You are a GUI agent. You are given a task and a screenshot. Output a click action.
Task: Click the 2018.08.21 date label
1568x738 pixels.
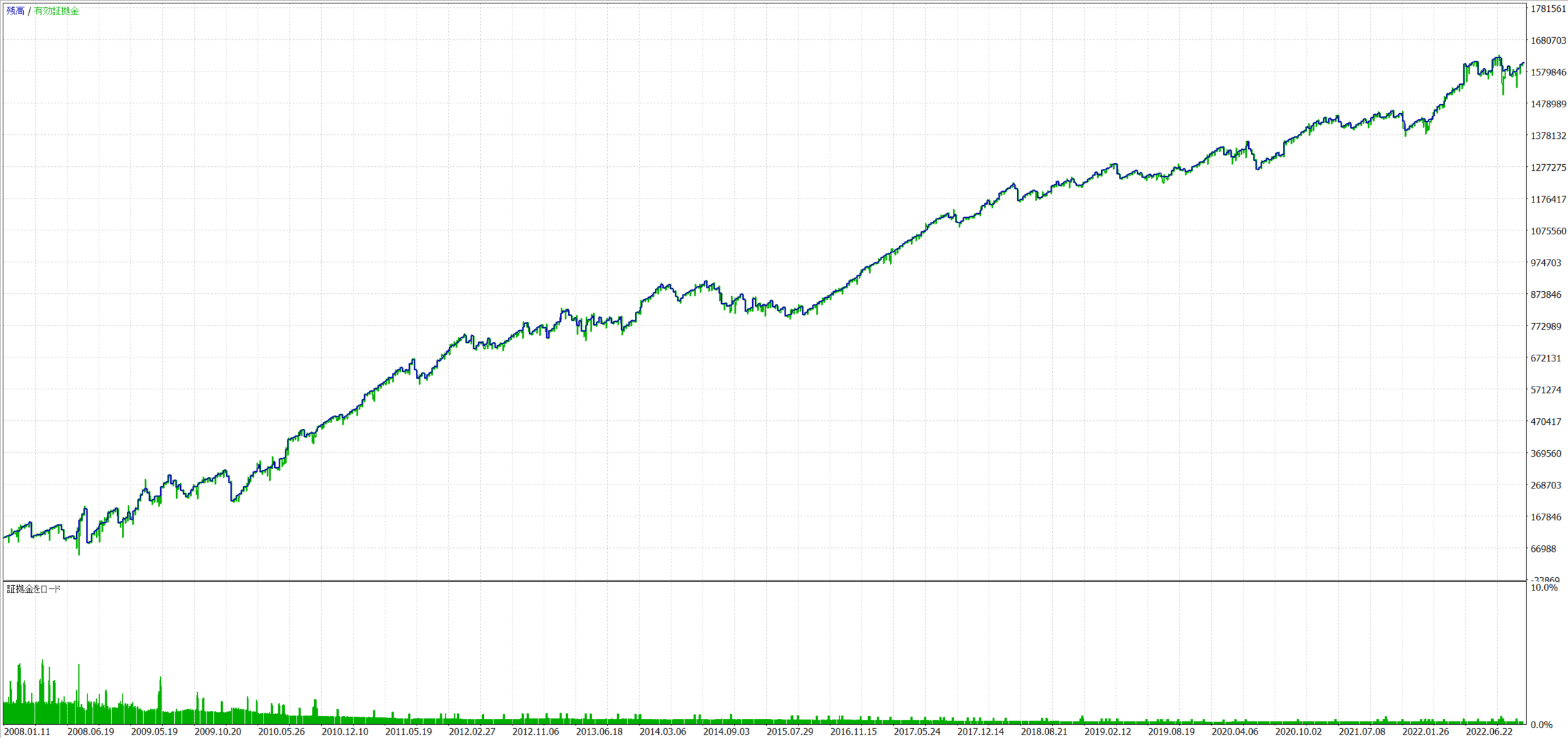(1044, 731)
